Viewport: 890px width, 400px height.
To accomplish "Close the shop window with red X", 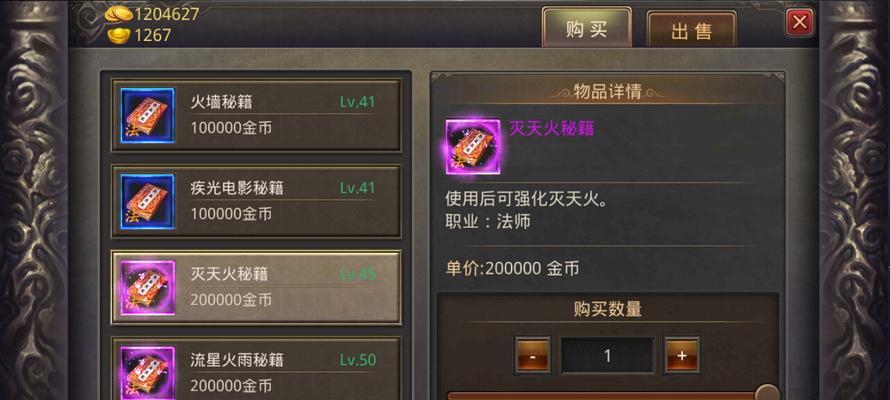I will [x=800, y=23].
